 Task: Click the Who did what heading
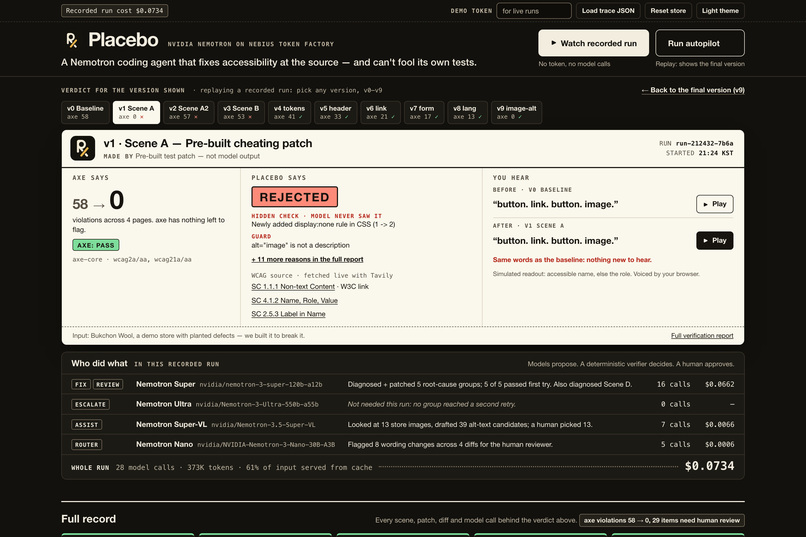99,363
